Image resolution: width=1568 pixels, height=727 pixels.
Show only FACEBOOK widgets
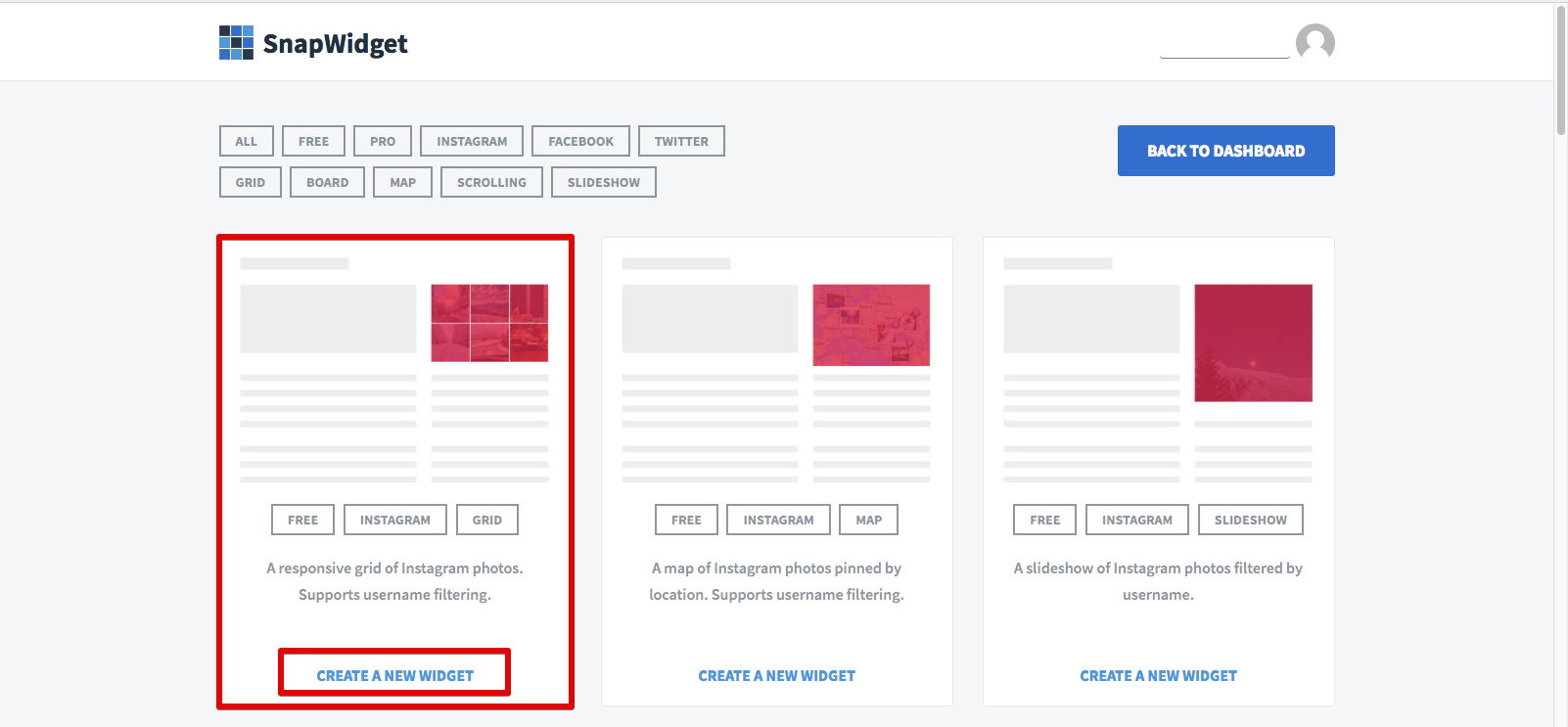point(580,141)
